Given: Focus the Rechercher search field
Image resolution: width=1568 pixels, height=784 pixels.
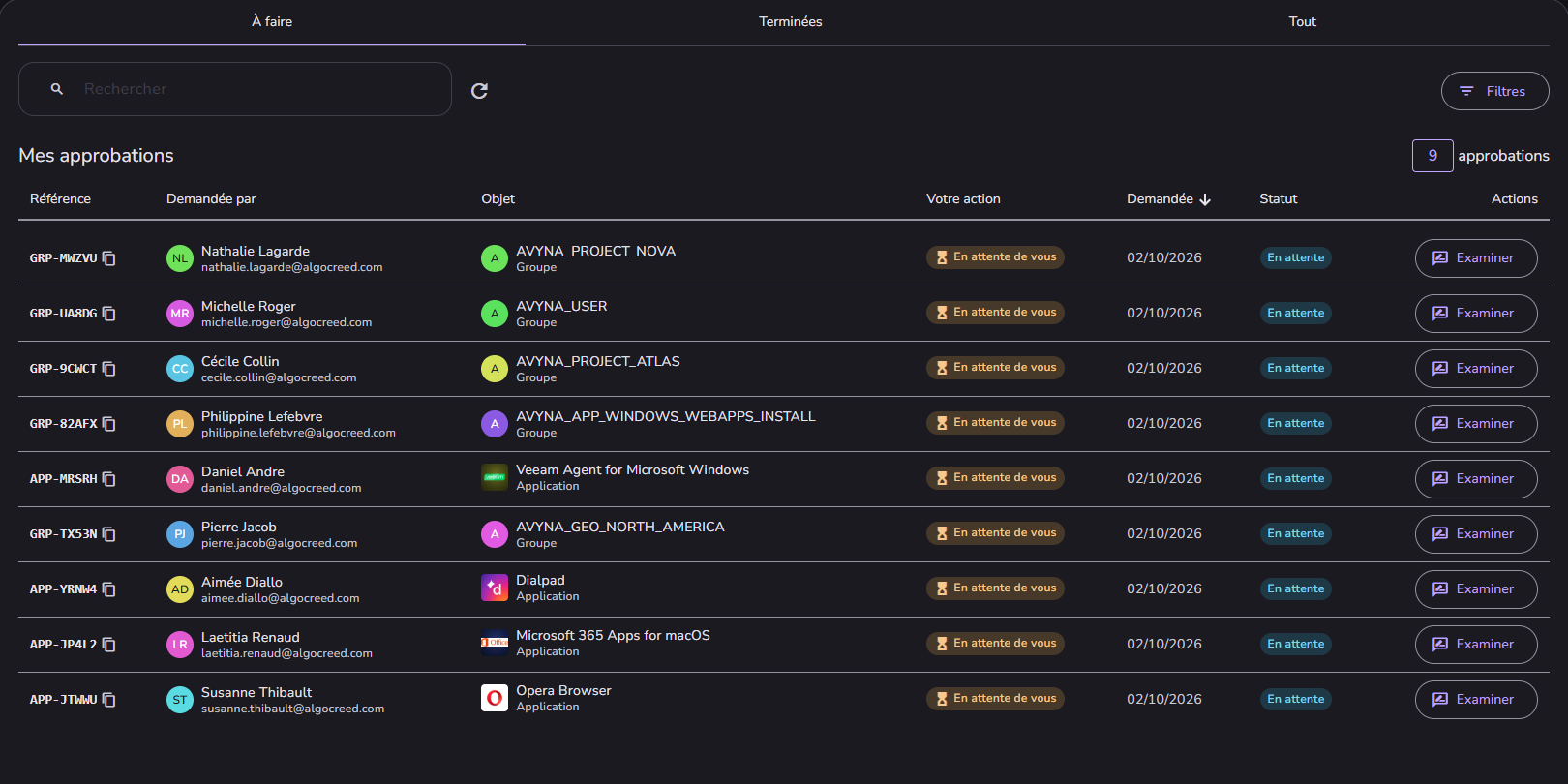Looking at the screenshot, I should (235, 89).
